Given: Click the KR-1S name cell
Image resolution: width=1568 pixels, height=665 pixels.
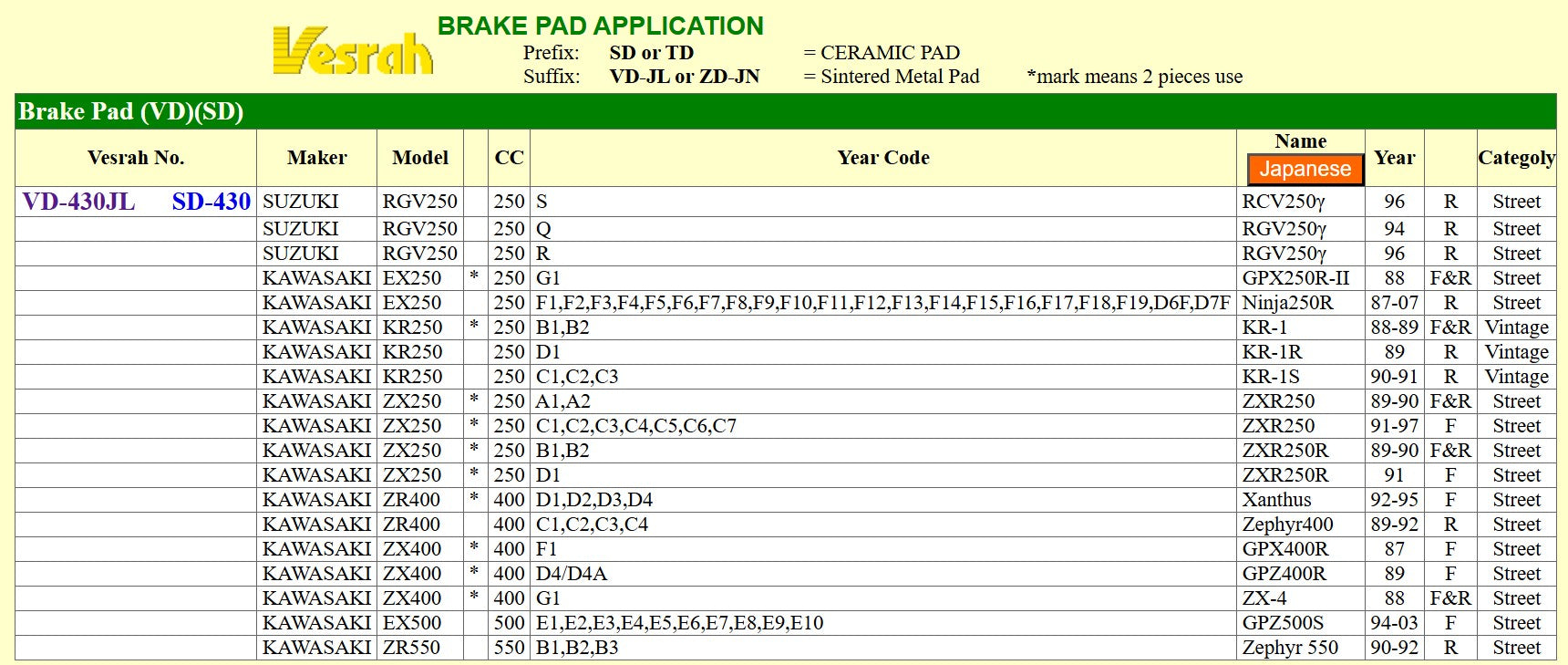Looking at the screenshot, I should pos(1270,377).
